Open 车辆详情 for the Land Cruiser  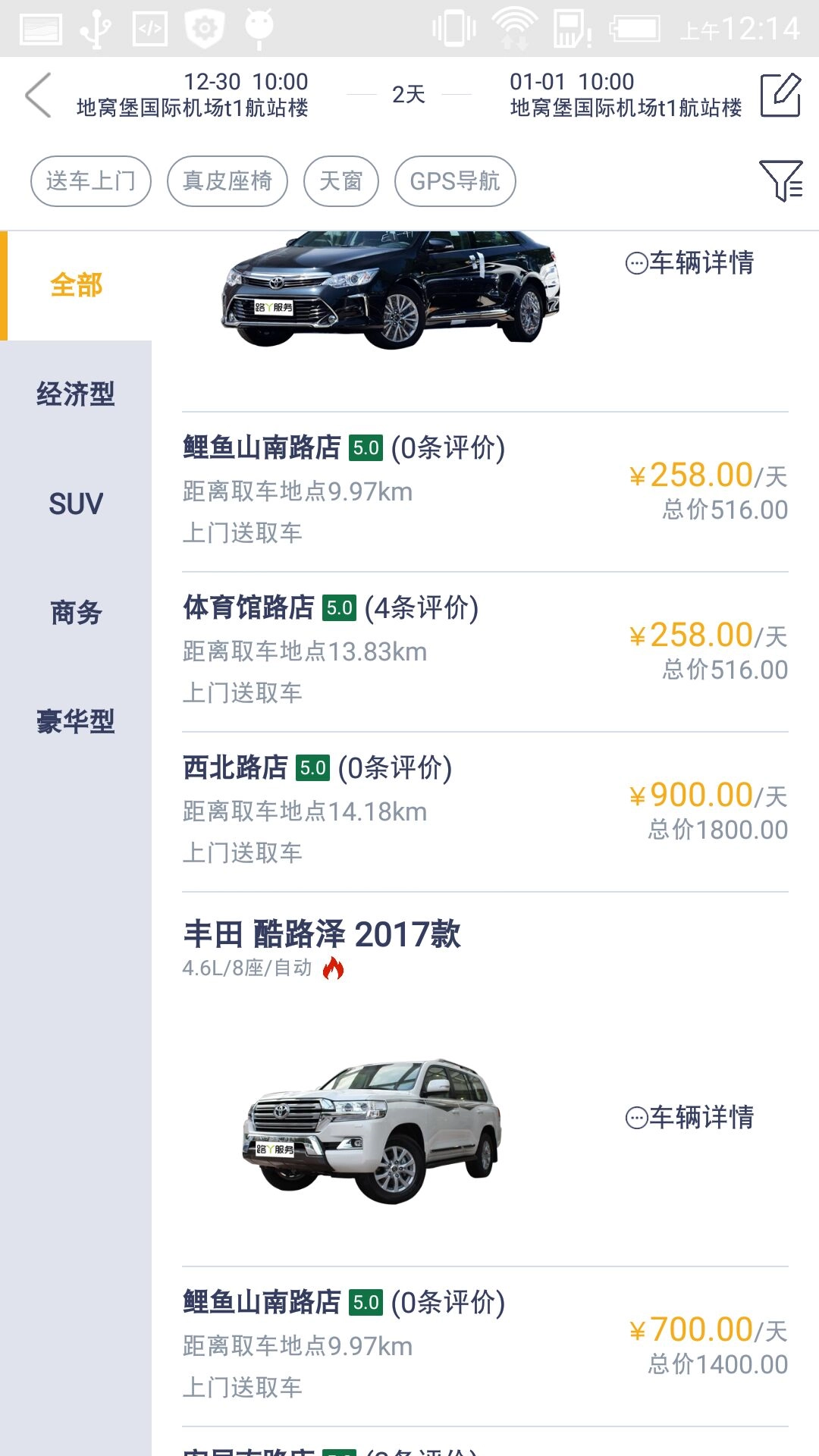click(x=690, y=1118)
